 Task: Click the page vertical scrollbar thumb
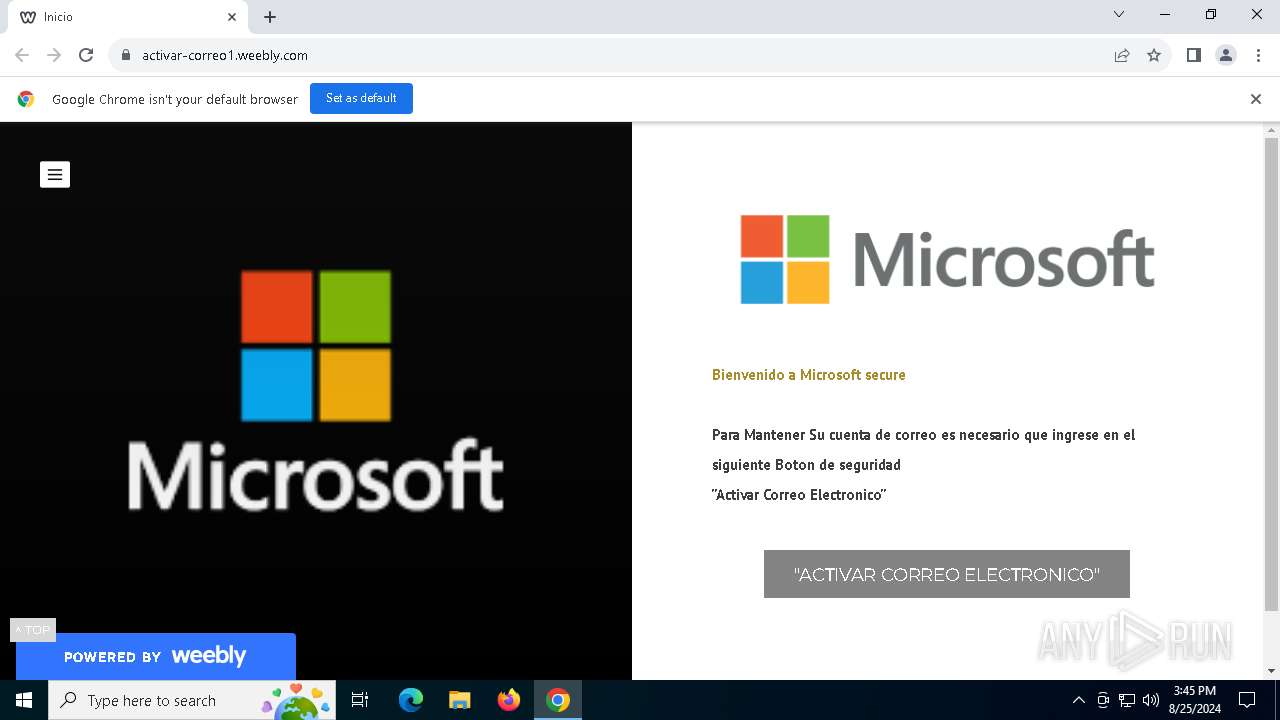1272,374
